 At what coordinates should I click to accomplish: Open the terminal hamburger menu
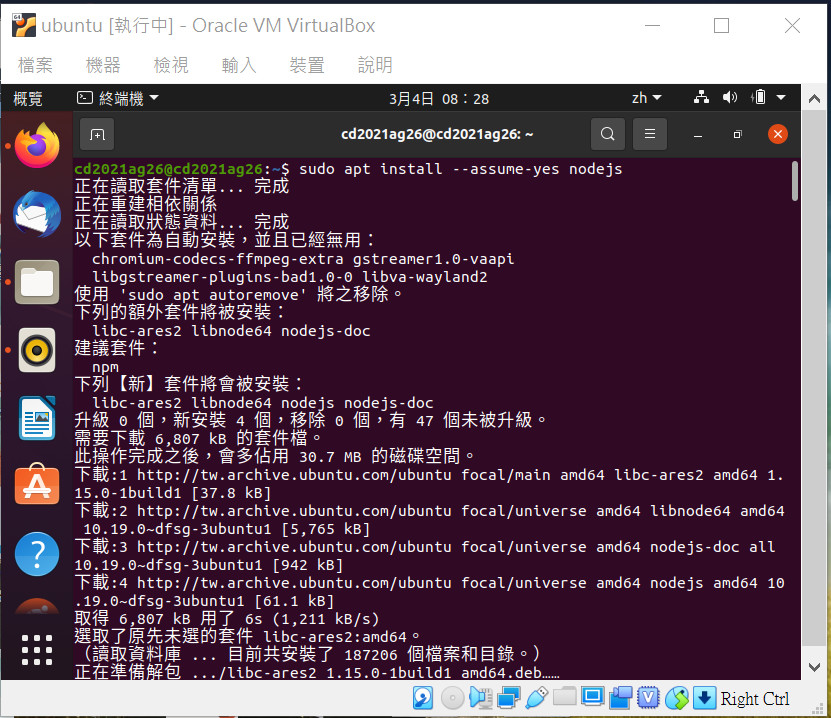(650, 134)
